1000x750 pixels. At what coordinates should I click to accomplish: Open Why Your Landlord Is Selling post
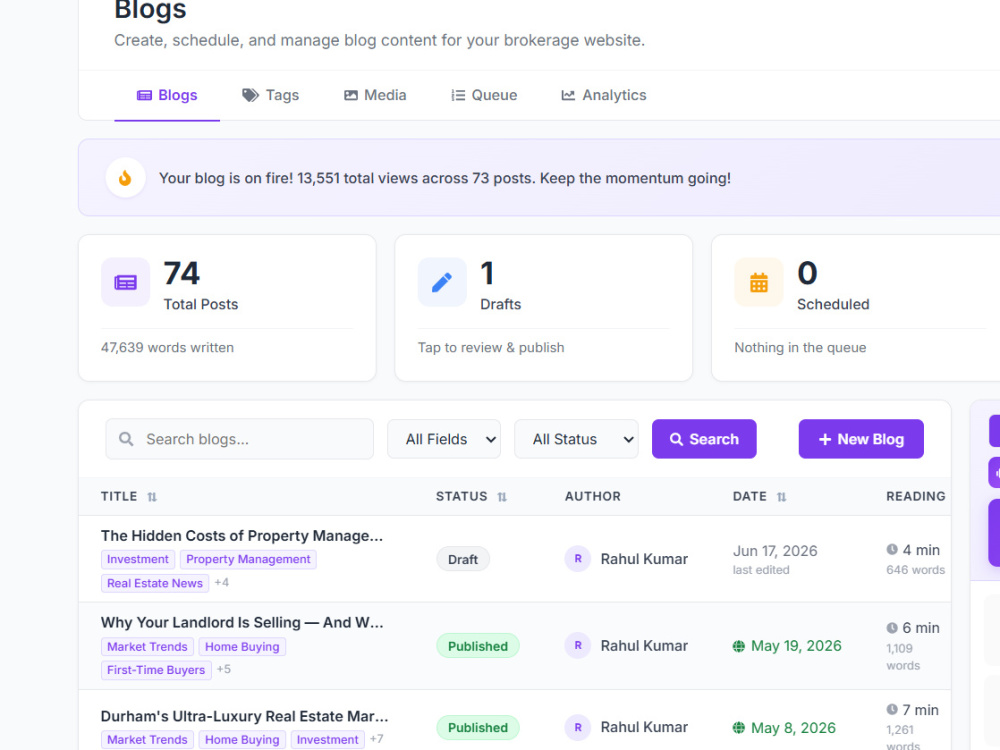[x=242, y=622]
